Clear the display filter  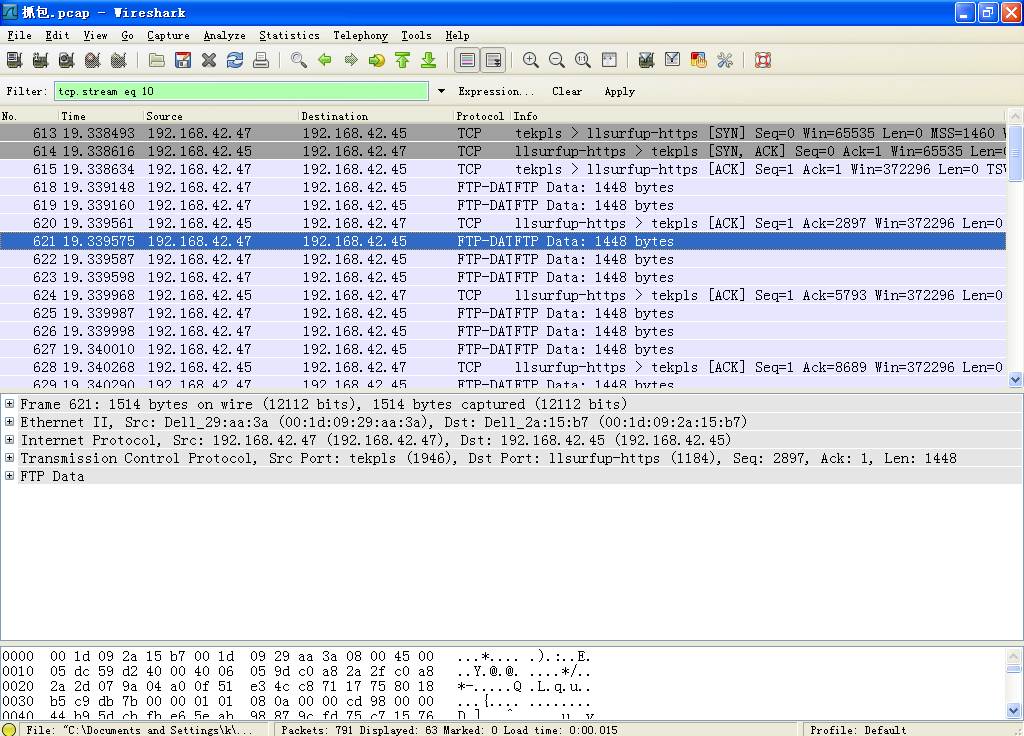[567, 91]
